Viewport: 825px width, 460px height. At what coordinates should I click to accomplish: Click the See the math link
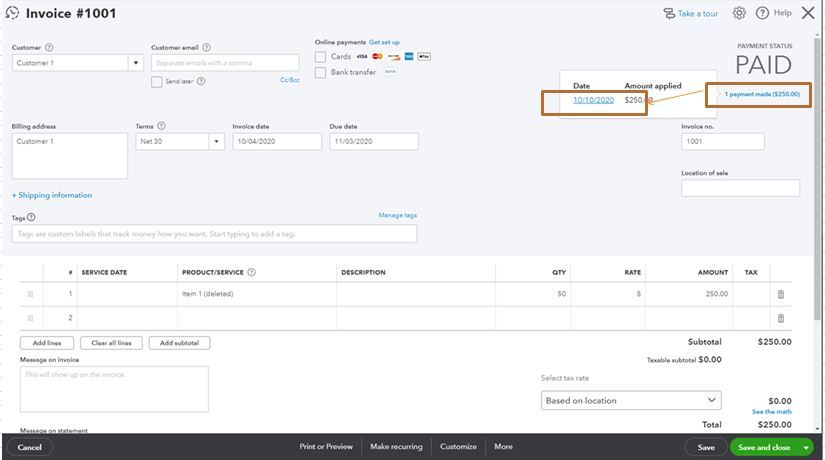772,412
